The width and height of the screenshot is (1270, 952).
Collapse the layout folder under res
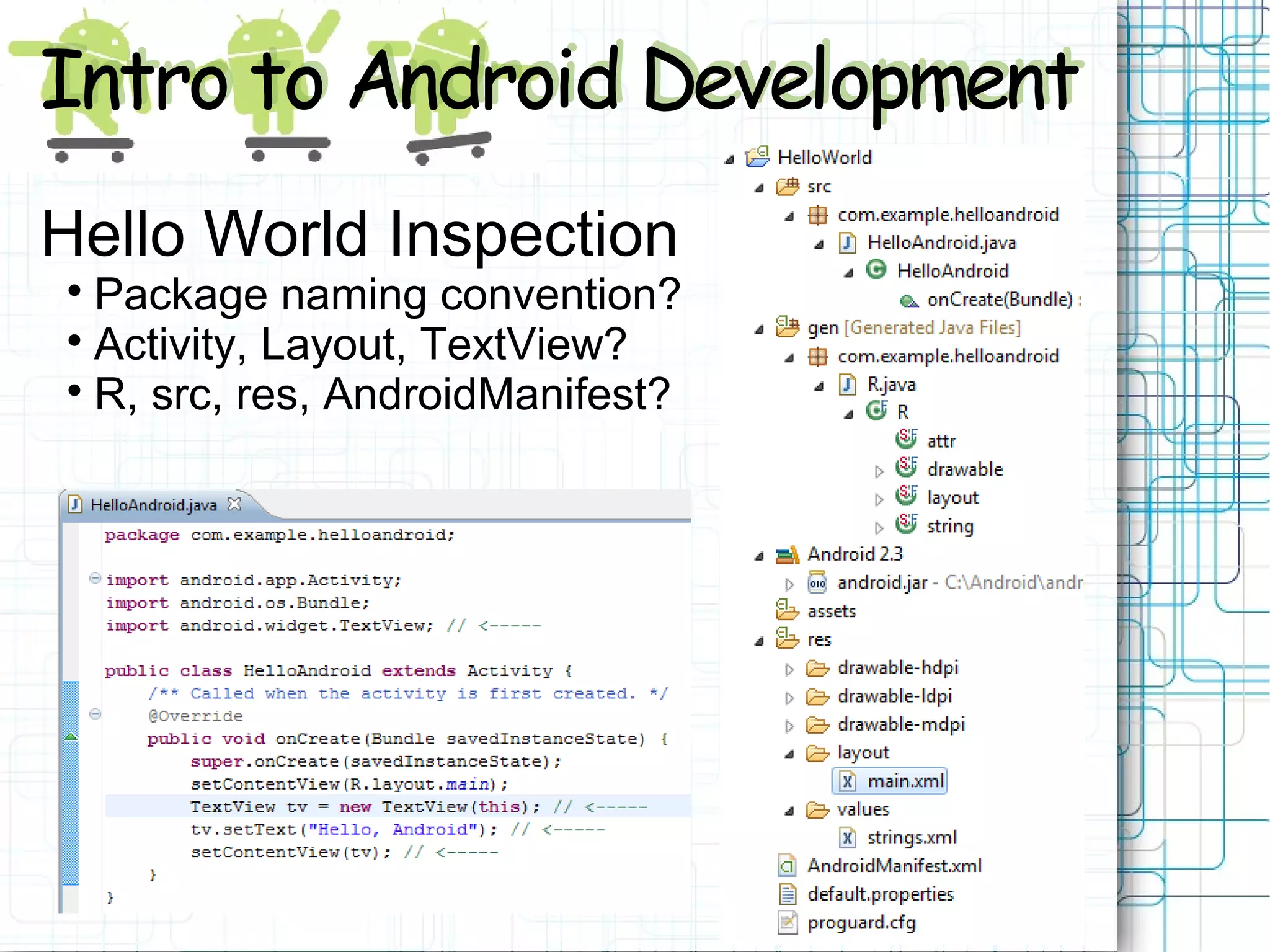(789, 755)
